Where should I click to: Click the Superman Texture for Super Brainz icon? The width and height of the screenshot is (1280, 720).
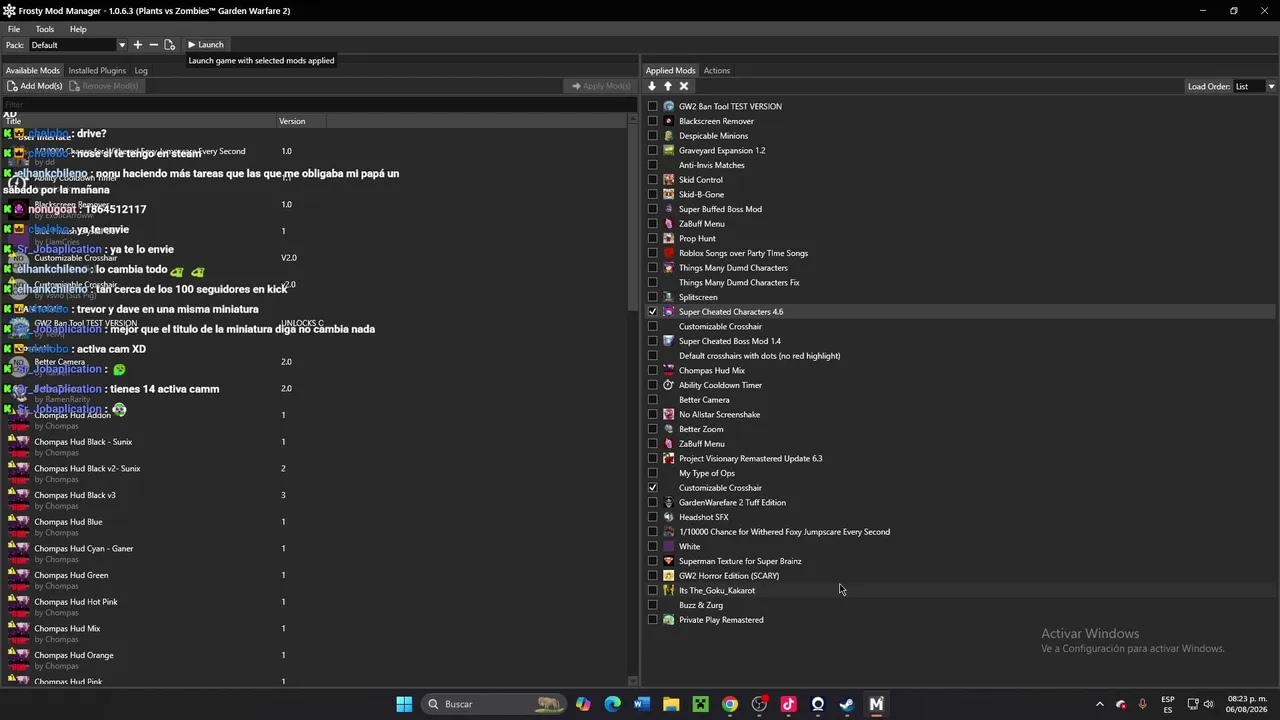(x=669, y=561)
